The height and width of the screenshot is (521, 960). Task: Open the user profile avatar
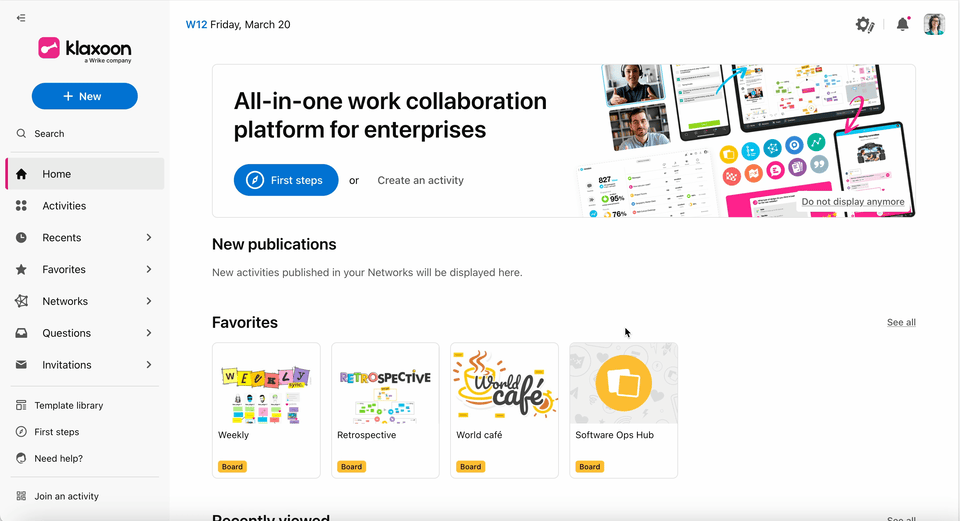[934, 24]
